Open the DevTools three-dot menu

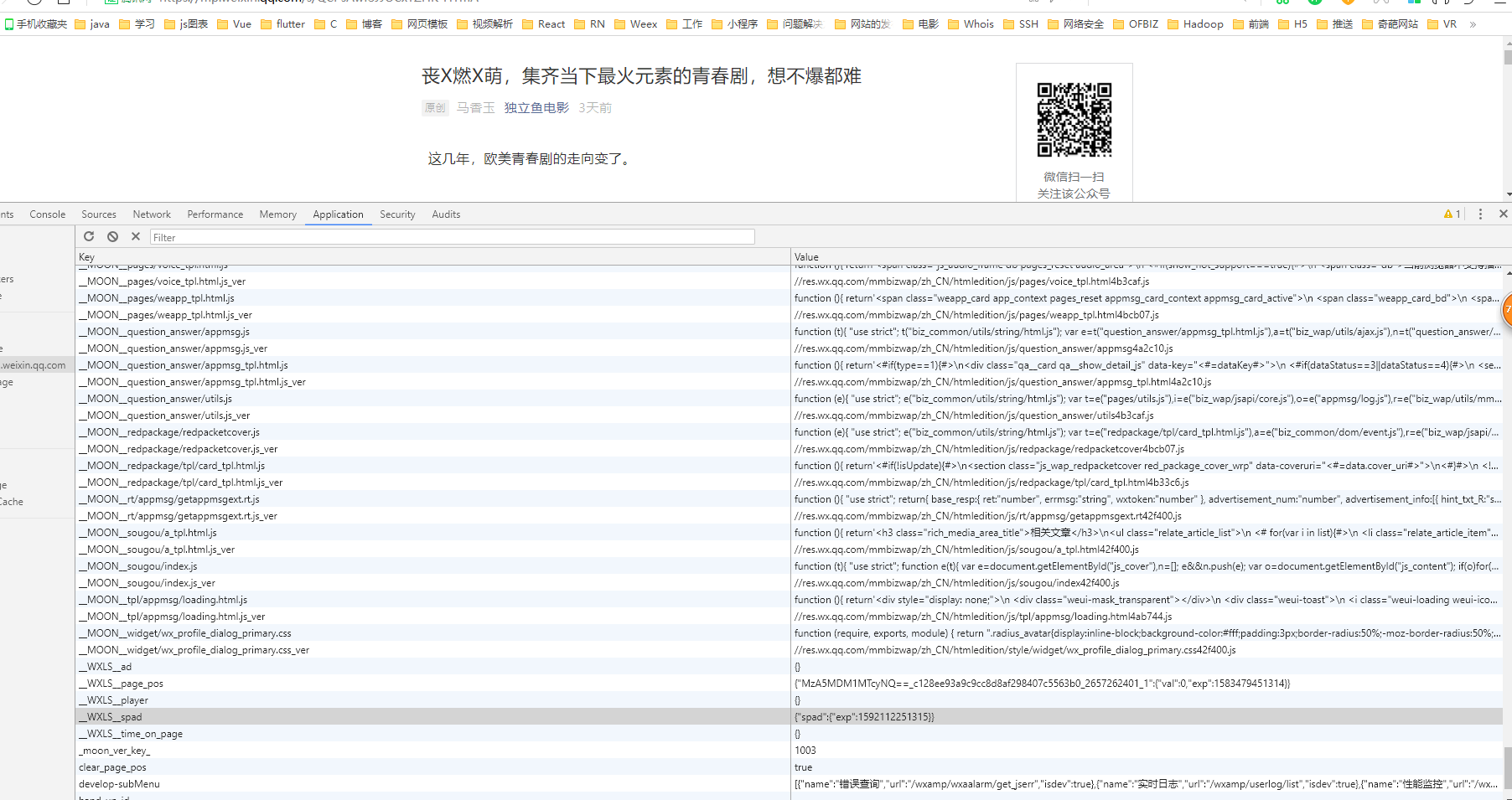click(x=1480, y=214)
